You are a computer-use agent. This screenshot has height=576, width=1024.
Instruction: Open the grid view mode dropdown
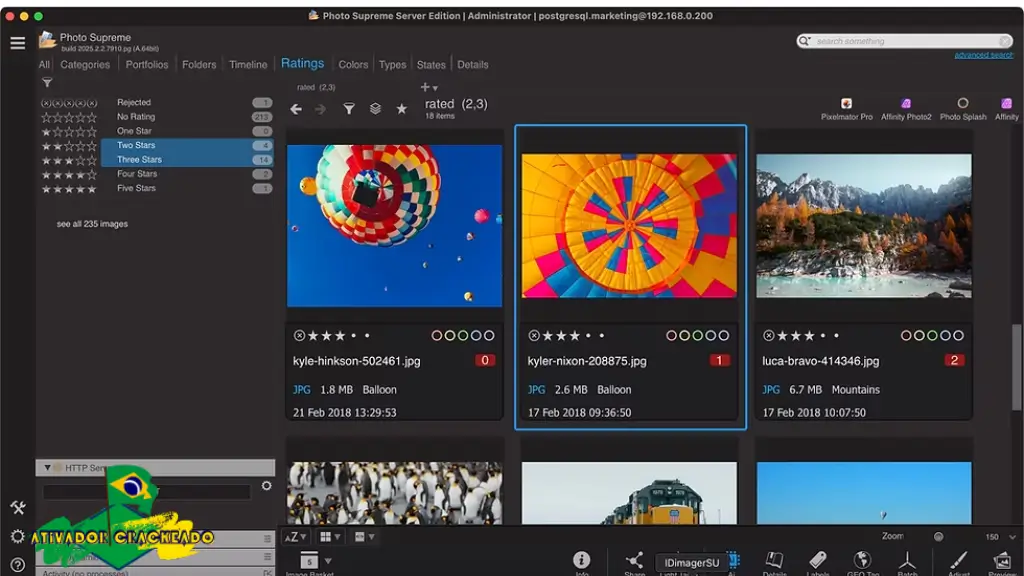[x=330, y=537]
